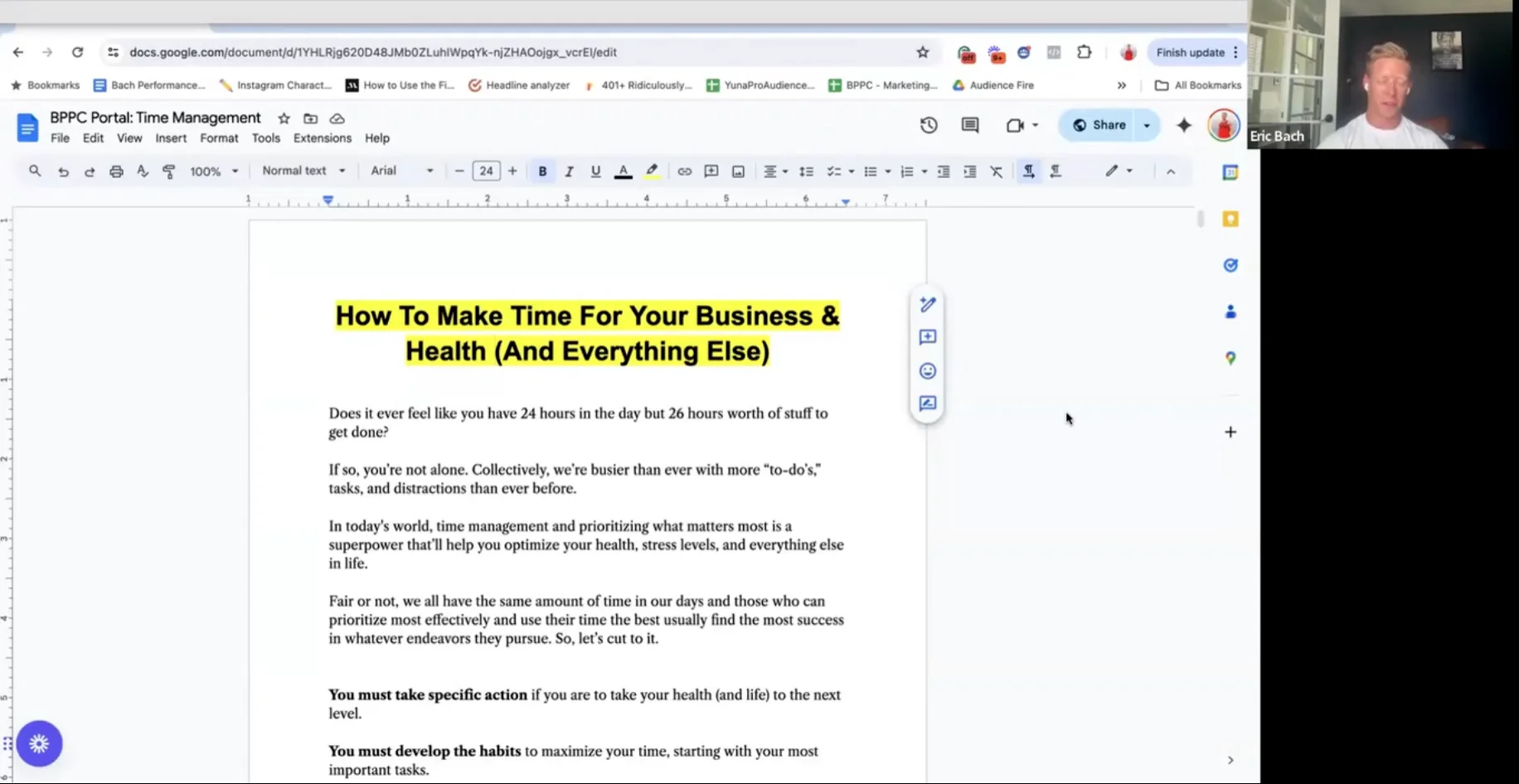The image size is (1519, 784).
Task: Add a comment from toolbar icon
Action: pos(711,172)
